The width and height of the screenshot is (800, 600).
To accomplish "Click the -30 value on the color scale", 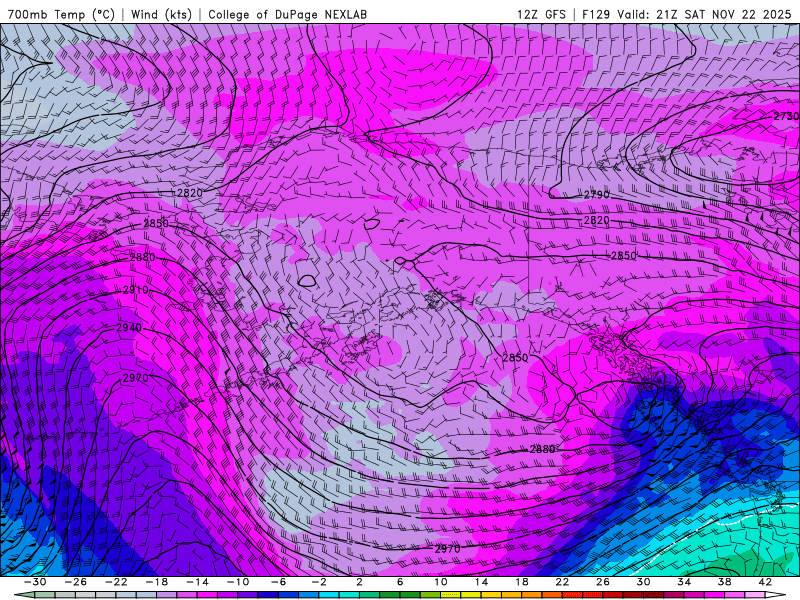I will pos(35,582).
